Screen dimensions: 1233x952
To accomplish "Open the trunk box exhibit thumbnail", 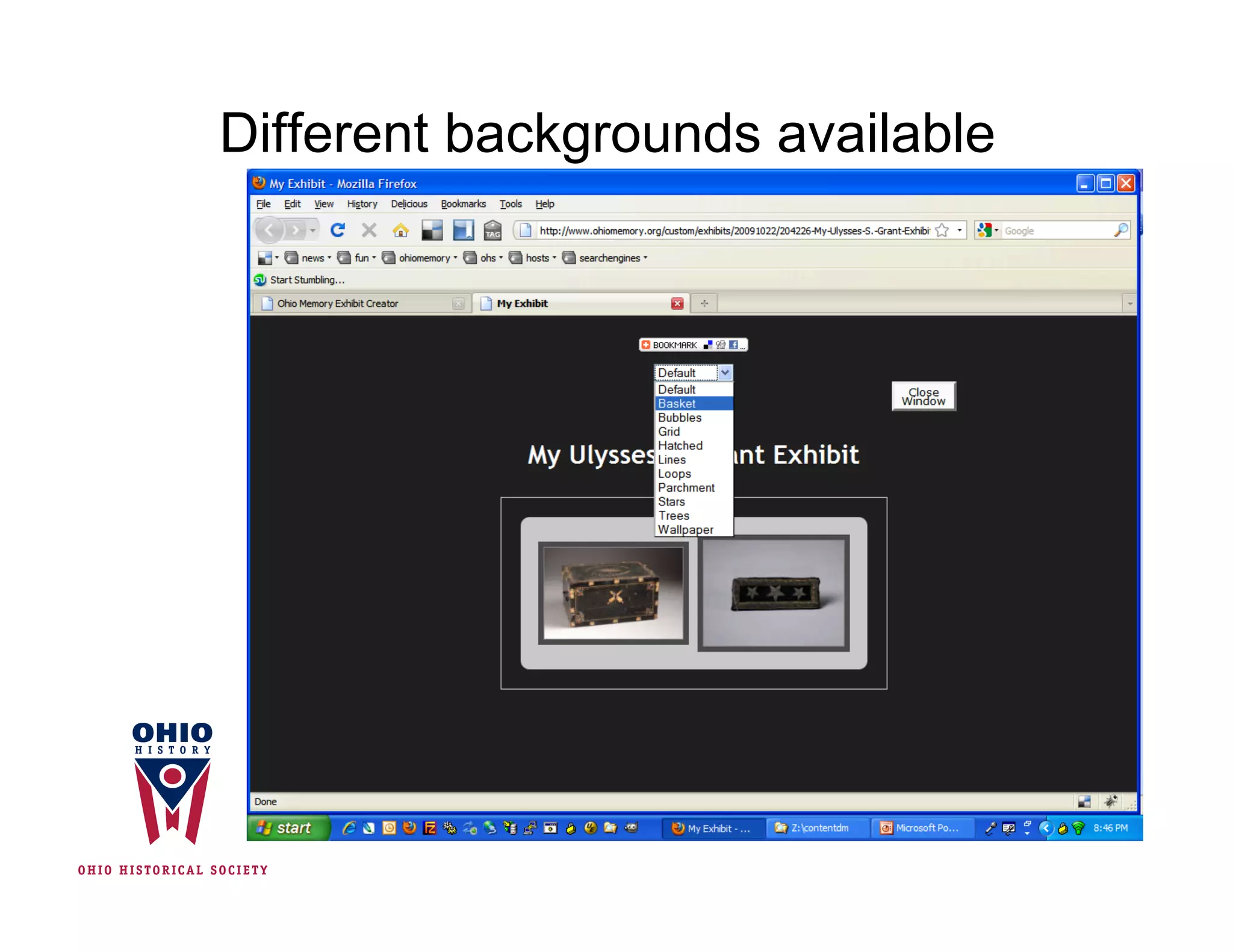I will [x=613, y=593].
